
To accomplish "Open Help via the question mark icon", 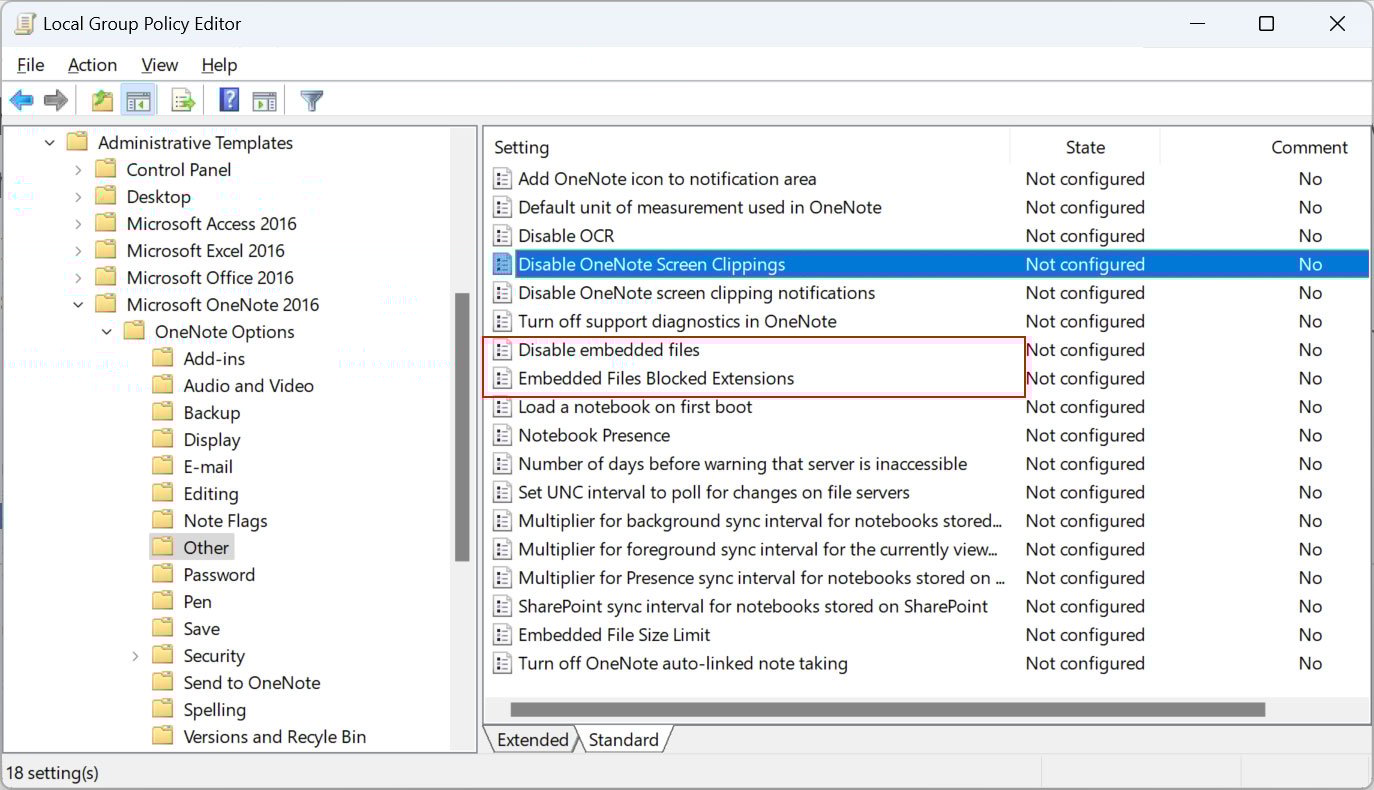I will point(229,100).
